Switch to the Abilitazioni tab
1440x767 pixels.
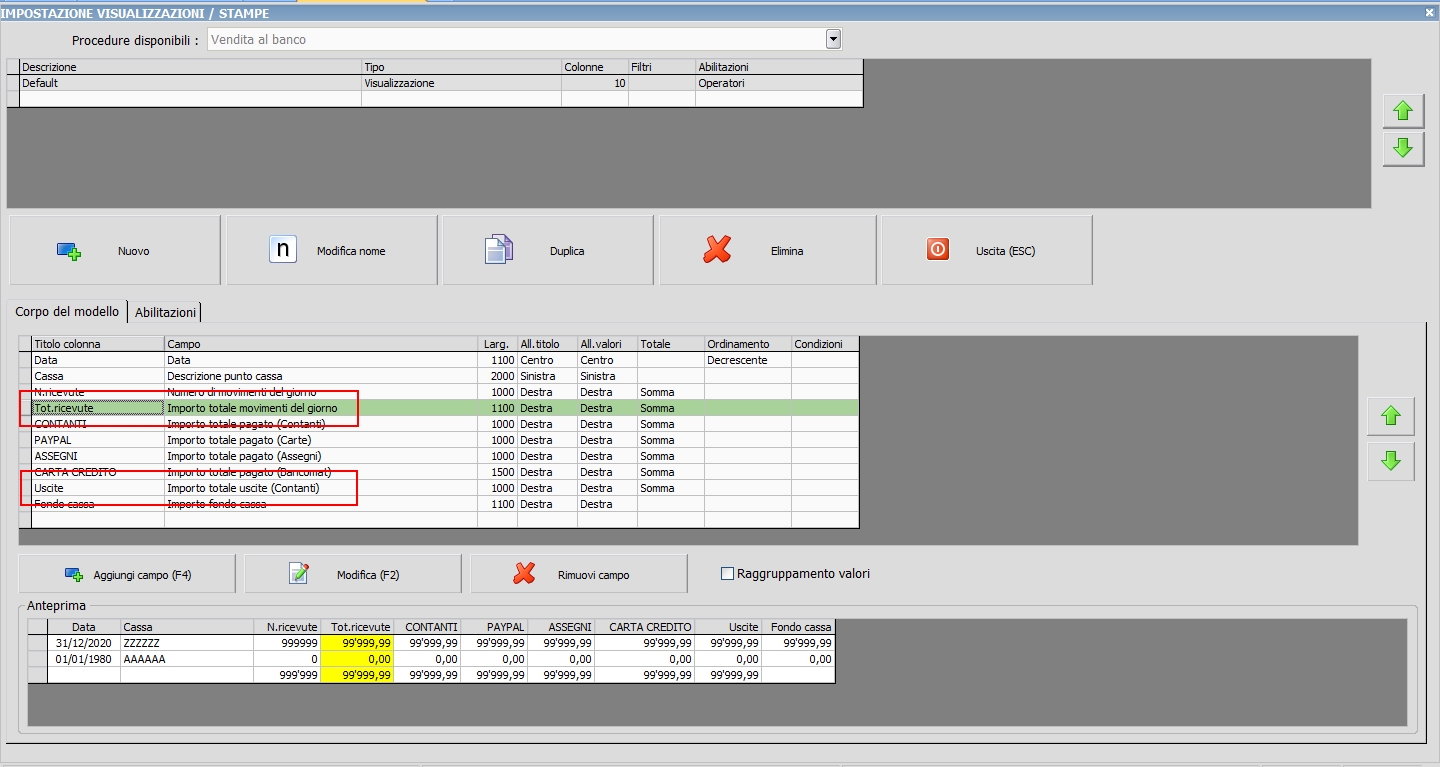point(166,312)
